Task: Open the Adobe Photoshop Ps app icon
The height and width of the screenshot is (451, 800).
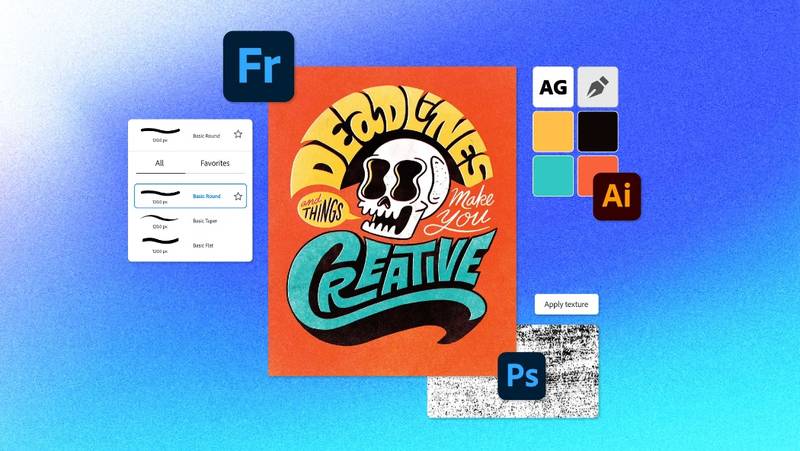Action: pyautogui.click(x=522, y=377)
